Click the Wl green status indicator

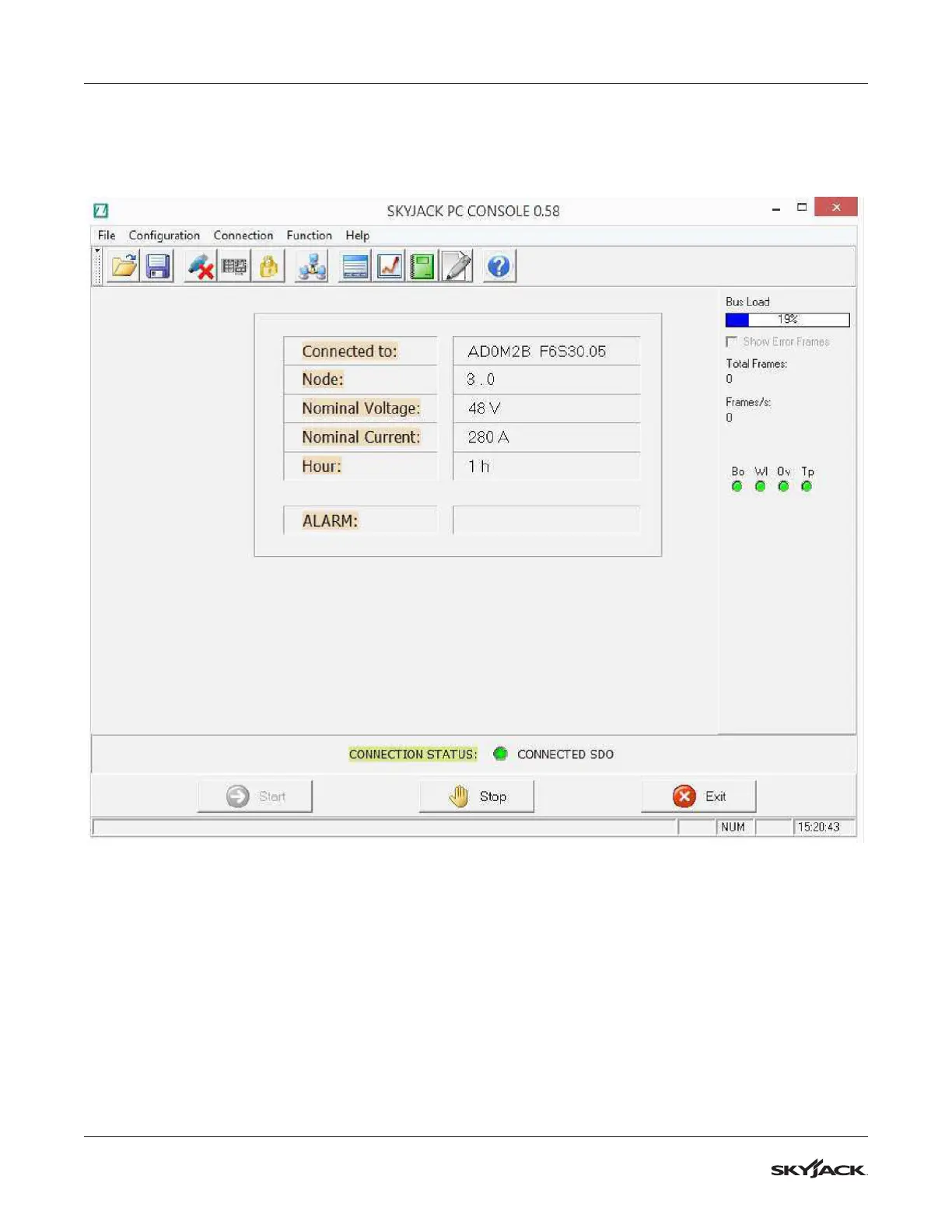pos(761,487)
